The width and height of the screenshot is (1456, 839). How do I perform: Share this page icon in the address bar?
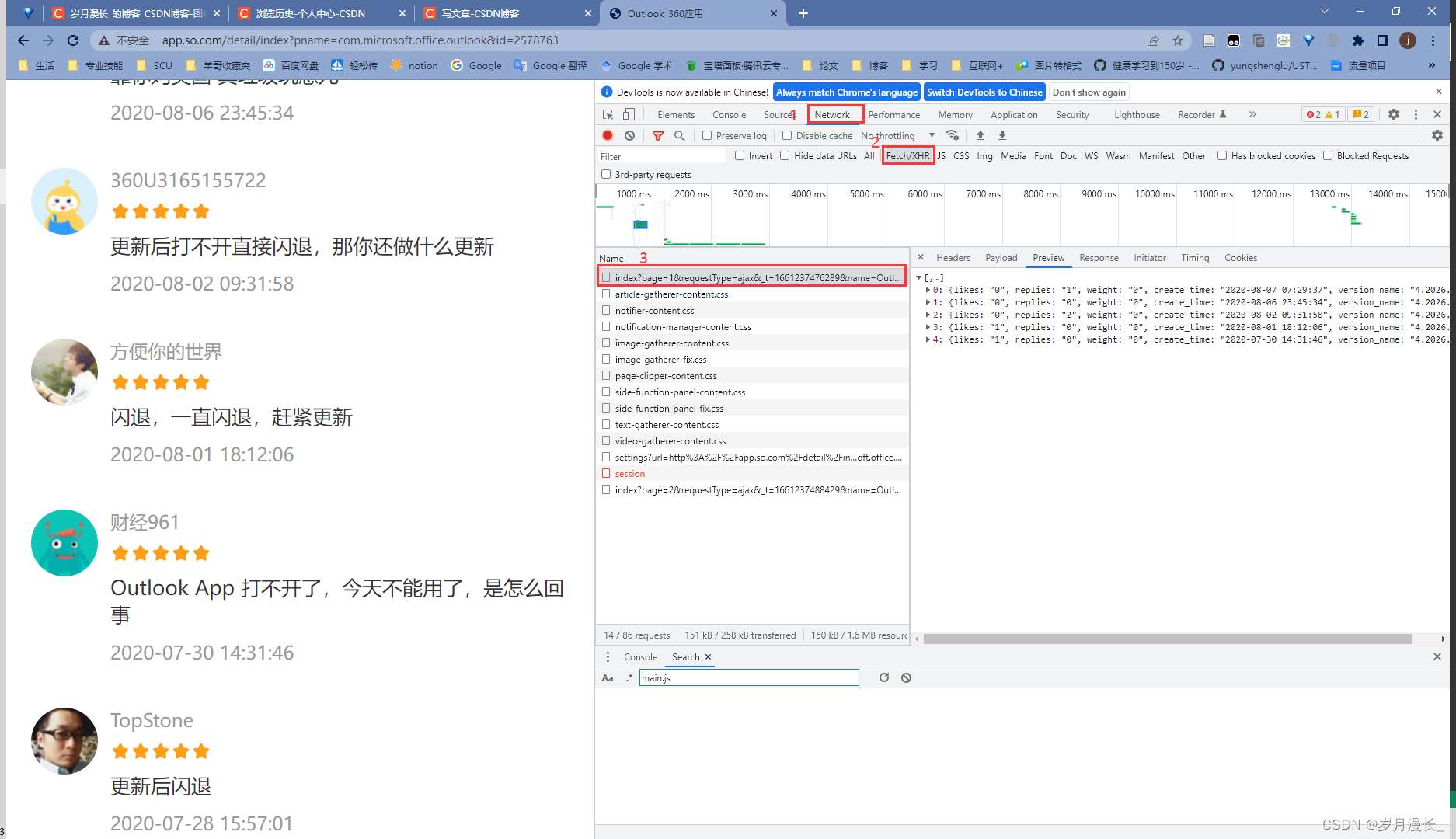1153,40
